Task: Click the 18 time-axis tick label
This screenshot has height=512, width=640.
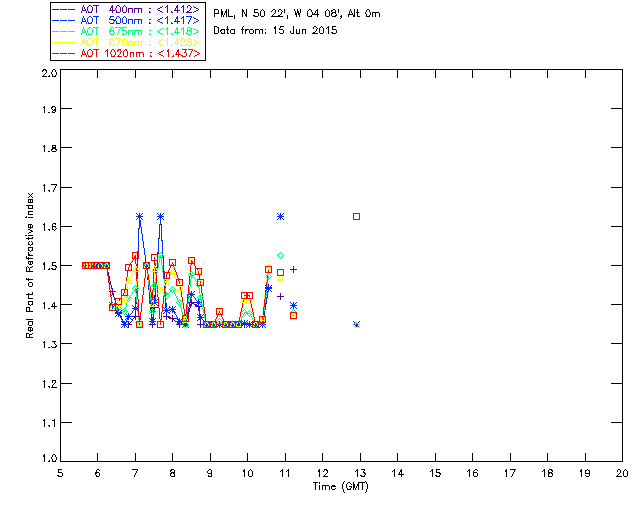Action: pyautogui.click(x=547, y=473)
